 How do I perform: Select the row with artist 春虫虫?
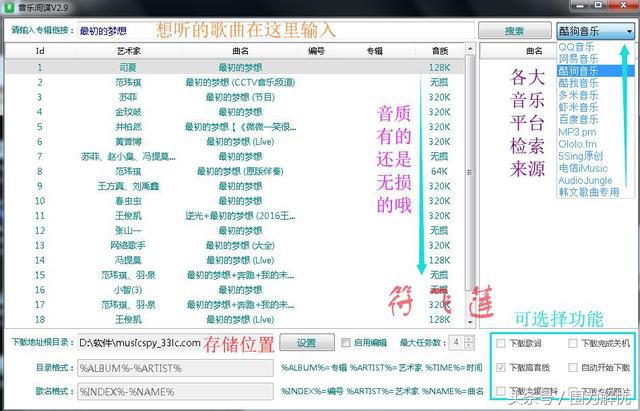(235, 201)
